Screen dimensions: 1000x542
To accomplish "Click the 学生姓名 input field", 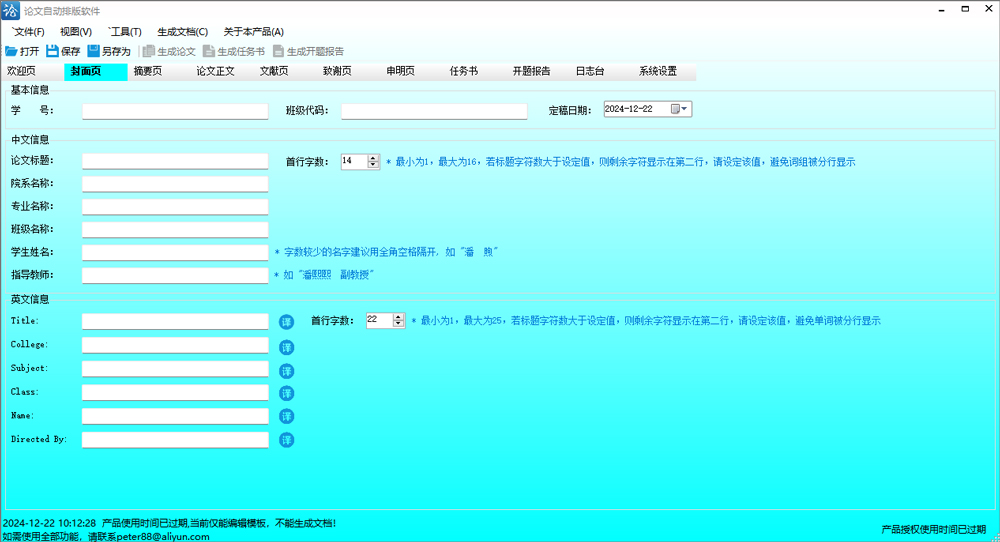I will [175, 253].
